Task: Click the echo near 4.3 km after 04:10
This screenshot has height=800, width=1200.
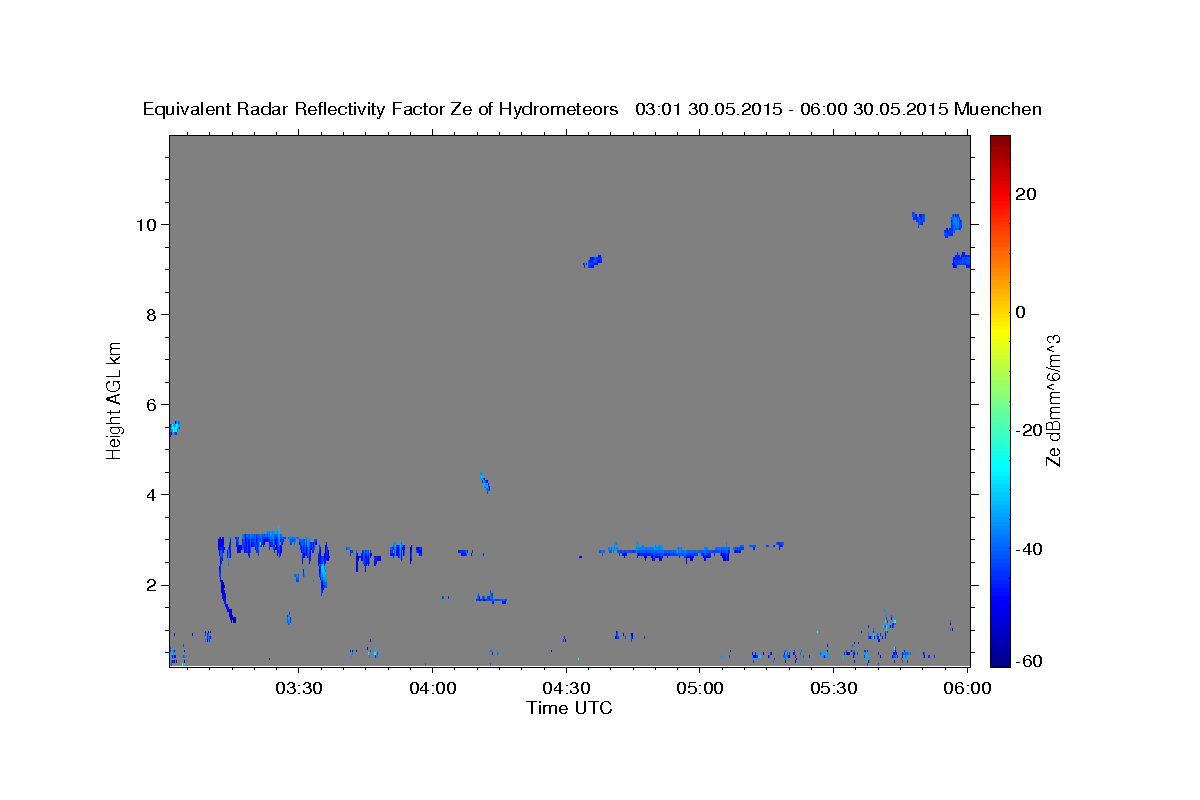Action: [x=485, y=483]
